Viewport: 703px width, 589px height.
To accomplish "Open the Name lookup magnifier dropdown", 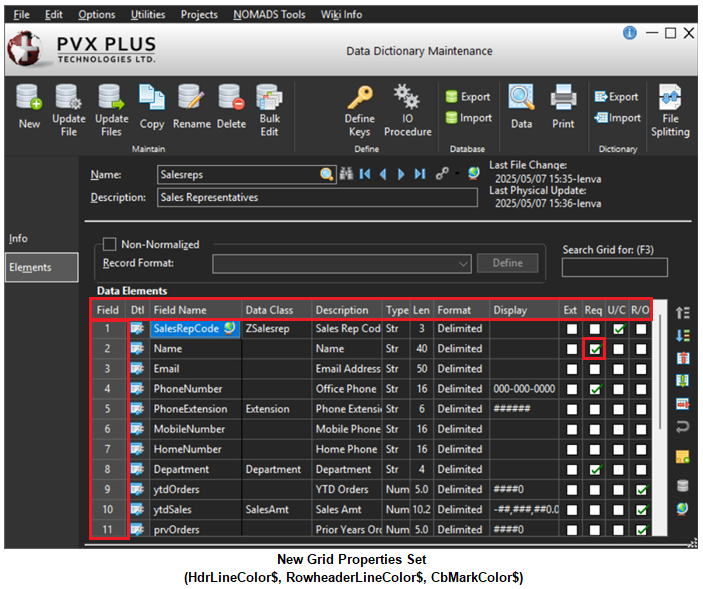I will (327, 174).
